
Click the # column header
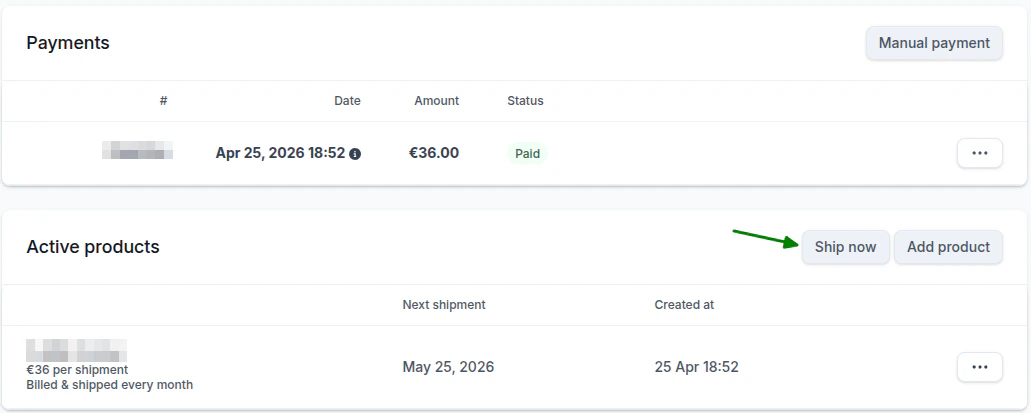coord(163,101)
